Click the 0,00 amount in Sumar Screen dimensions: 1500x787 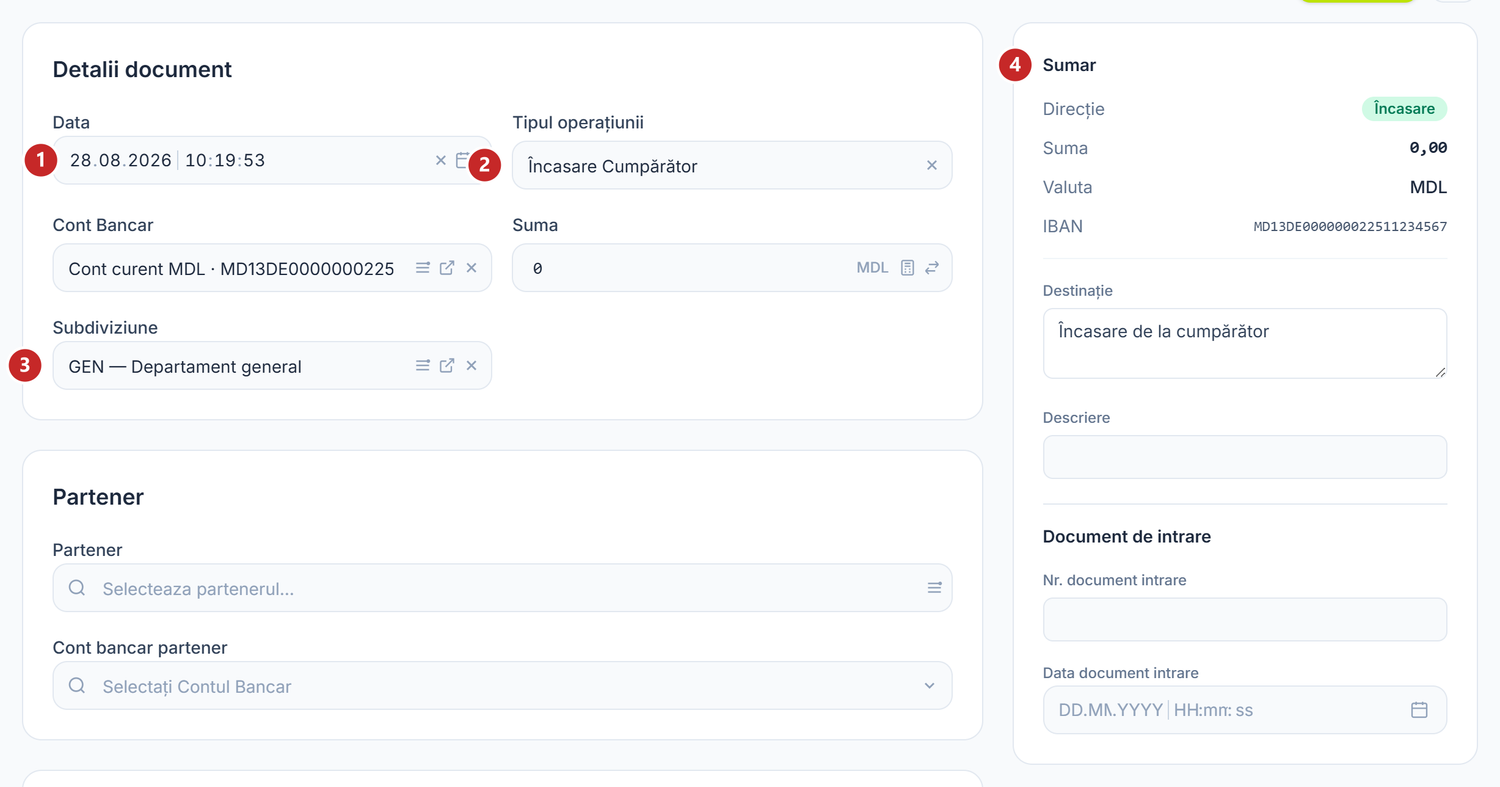coord(1428,148)
